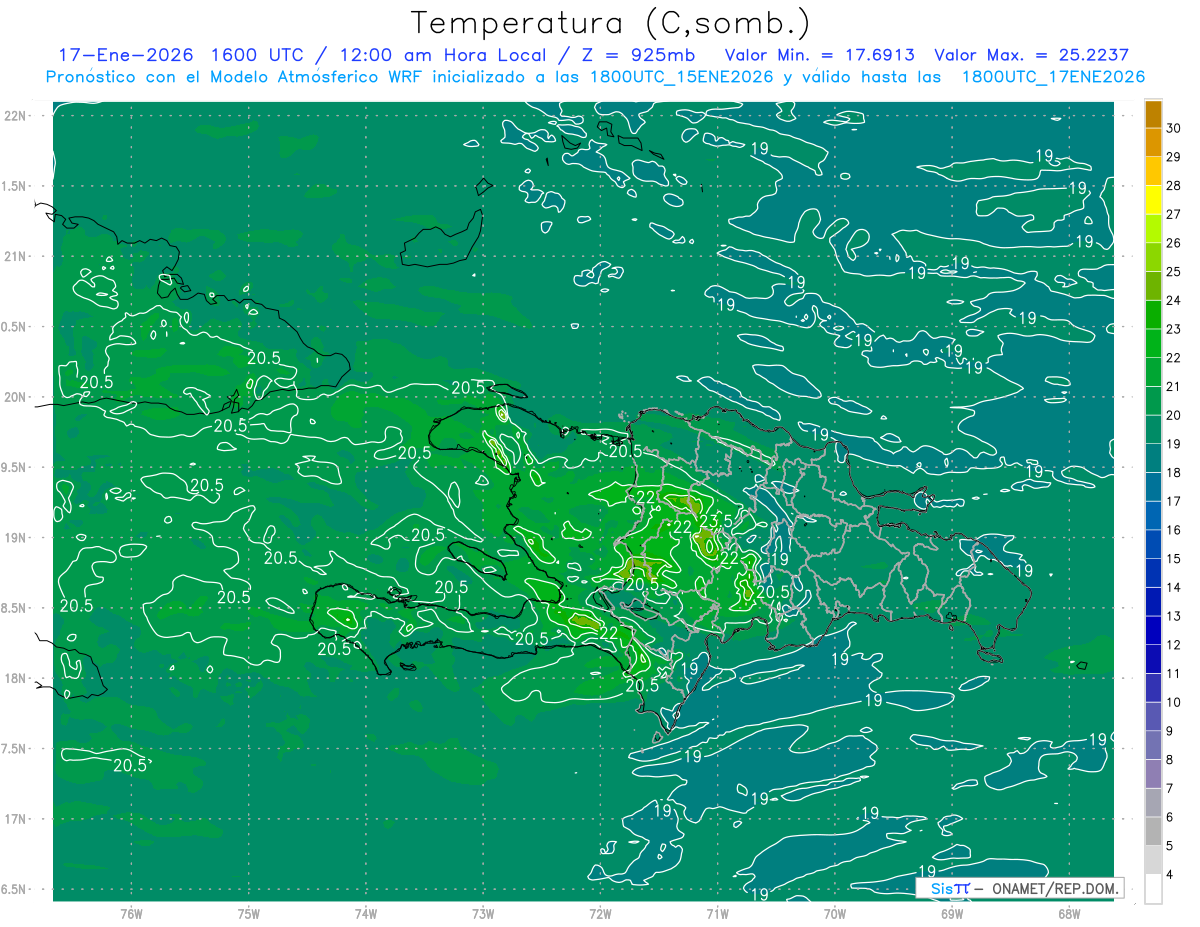Image resolution: width=1200 pixels, height=927 pixels.
Task: Click legend swatch between 7 and 8
Action: pyautogui.click(x=1153, y=774)
